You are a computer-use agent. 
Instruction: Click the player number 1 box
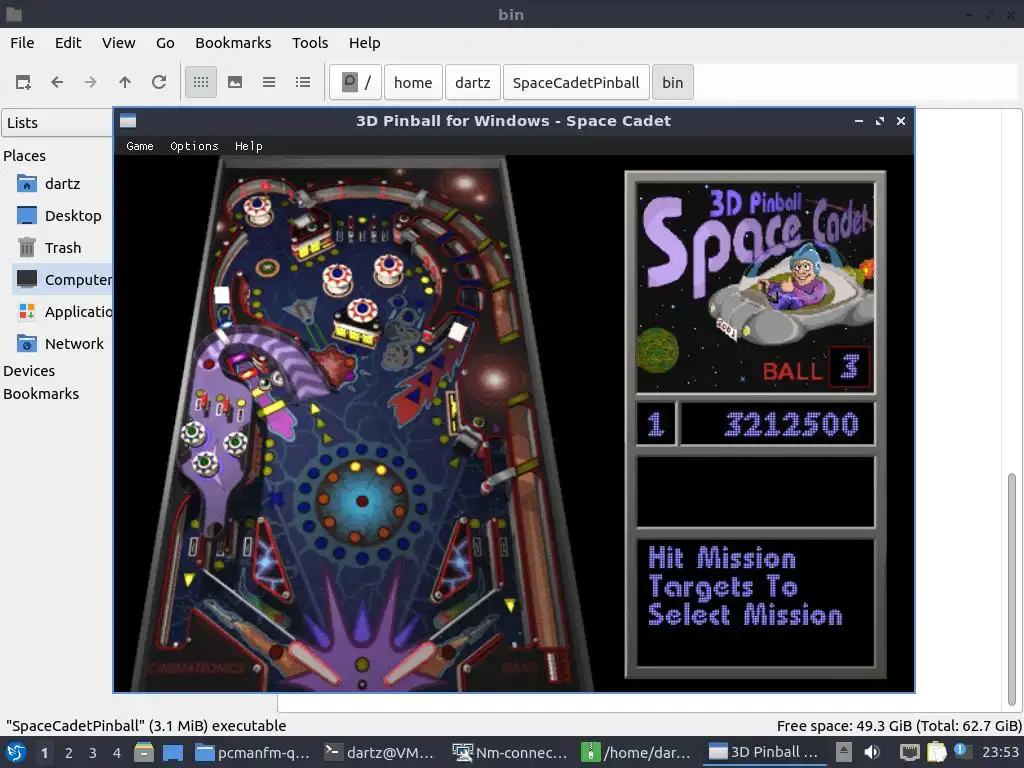(656, 424)
